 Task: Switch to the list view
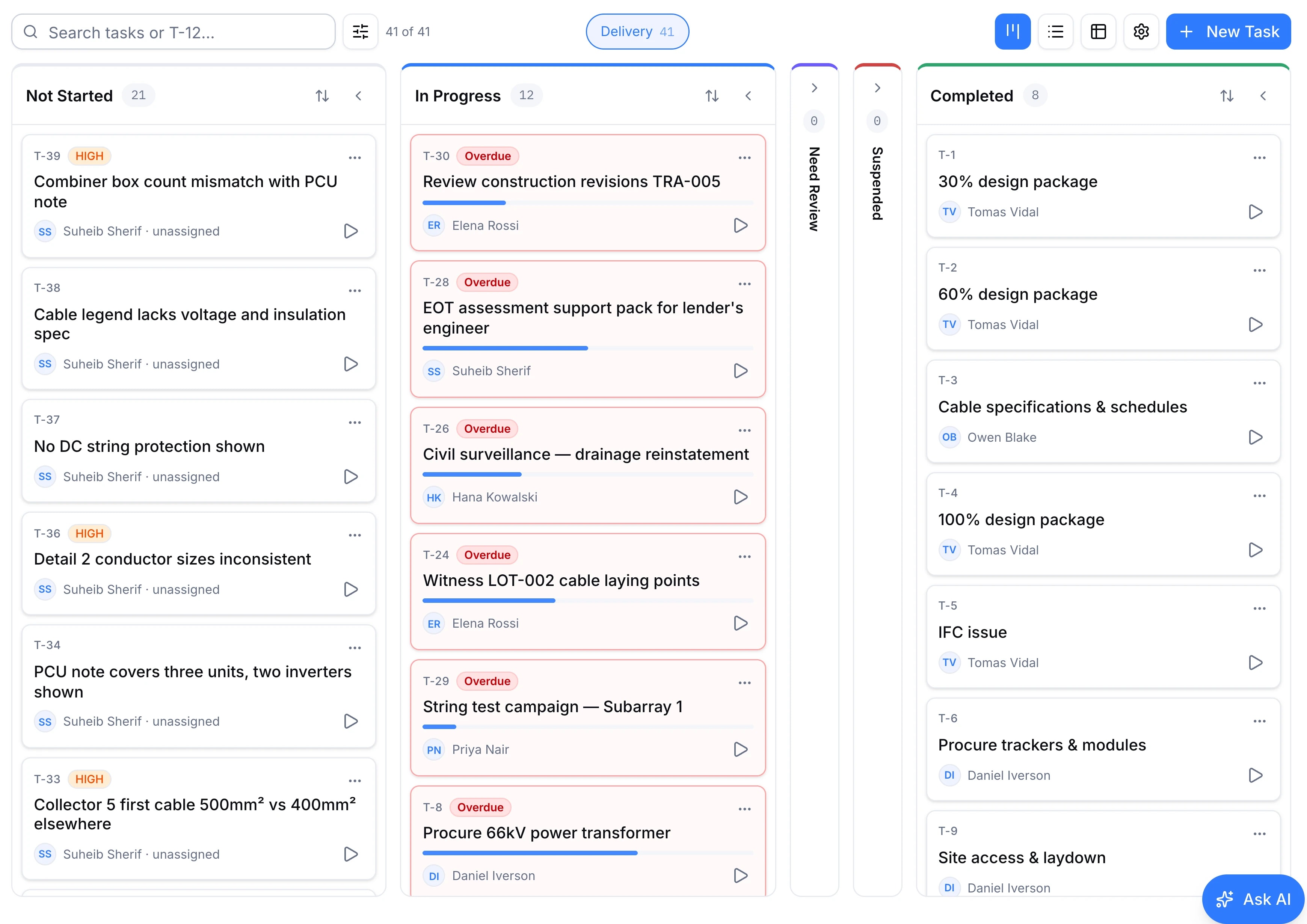pyautogui.click(x=1055, y=32)
